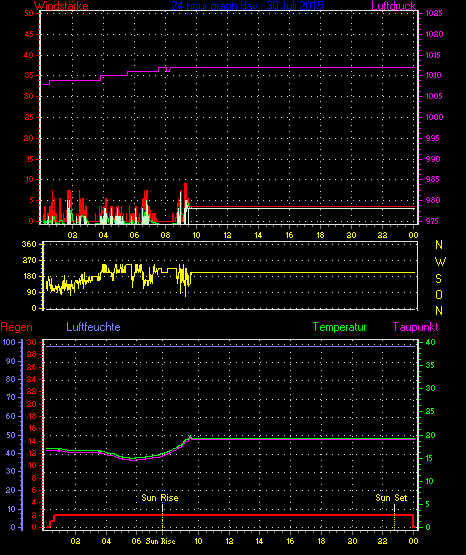Click the blue 60 humidity axis value

click(11, 416)
